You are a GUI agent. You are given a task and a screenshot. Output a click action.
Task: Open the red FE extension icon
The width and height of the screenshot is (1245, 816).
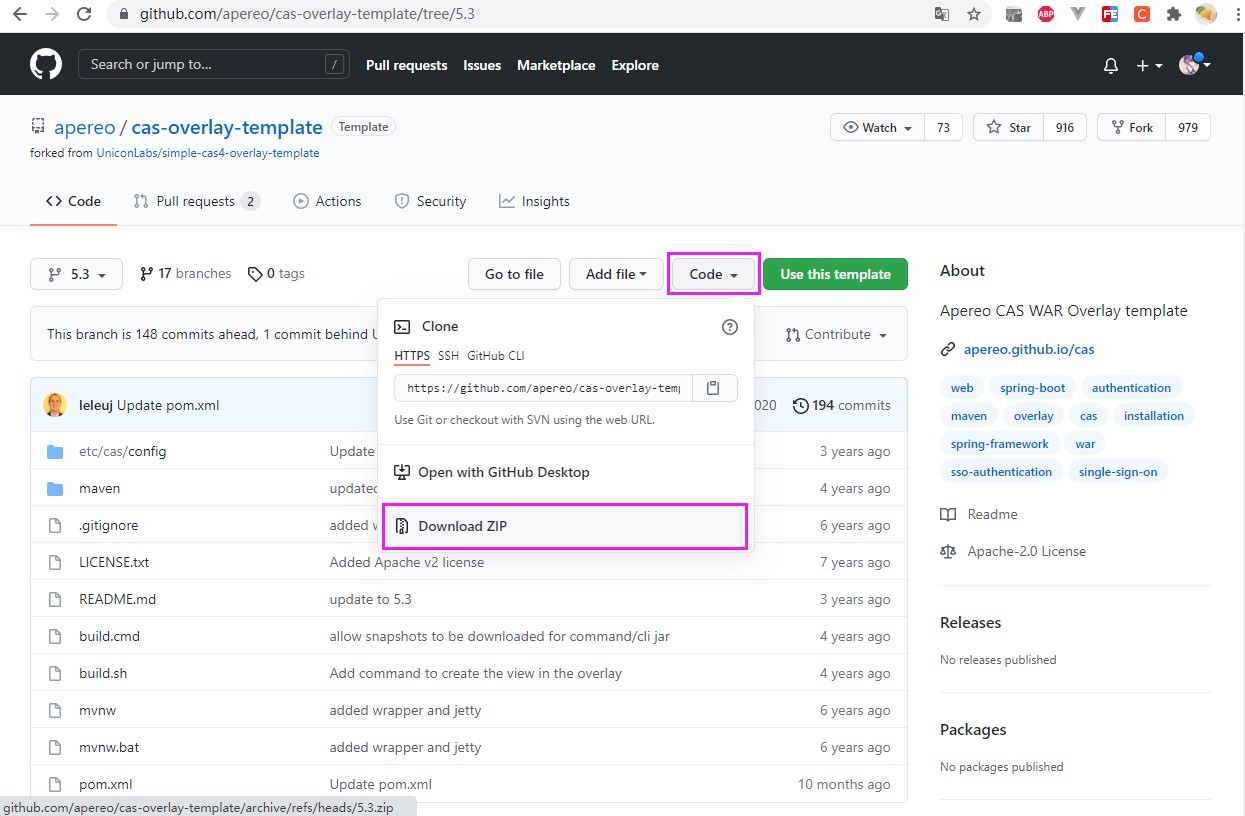[x=1110, y=14]
